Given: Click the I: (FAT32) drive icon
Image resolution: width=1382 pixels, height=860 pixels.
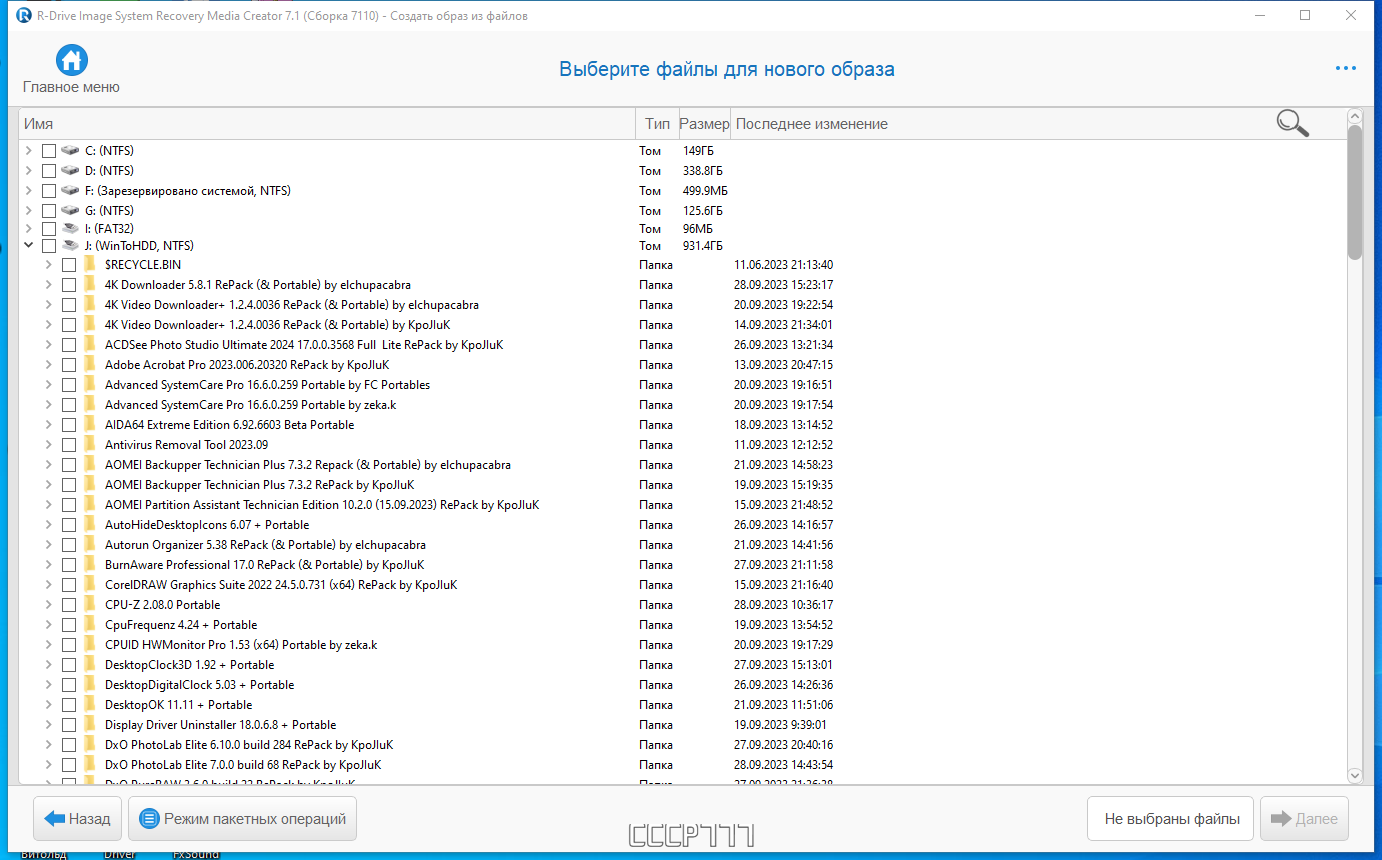Looking at the screenshot, I should click(x=70, y=228).
